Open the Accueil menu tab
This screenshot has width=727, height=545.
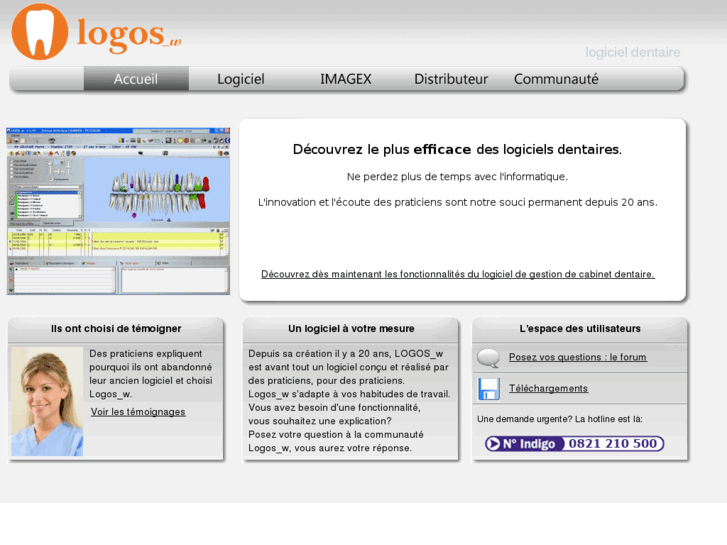coord(136,78)
